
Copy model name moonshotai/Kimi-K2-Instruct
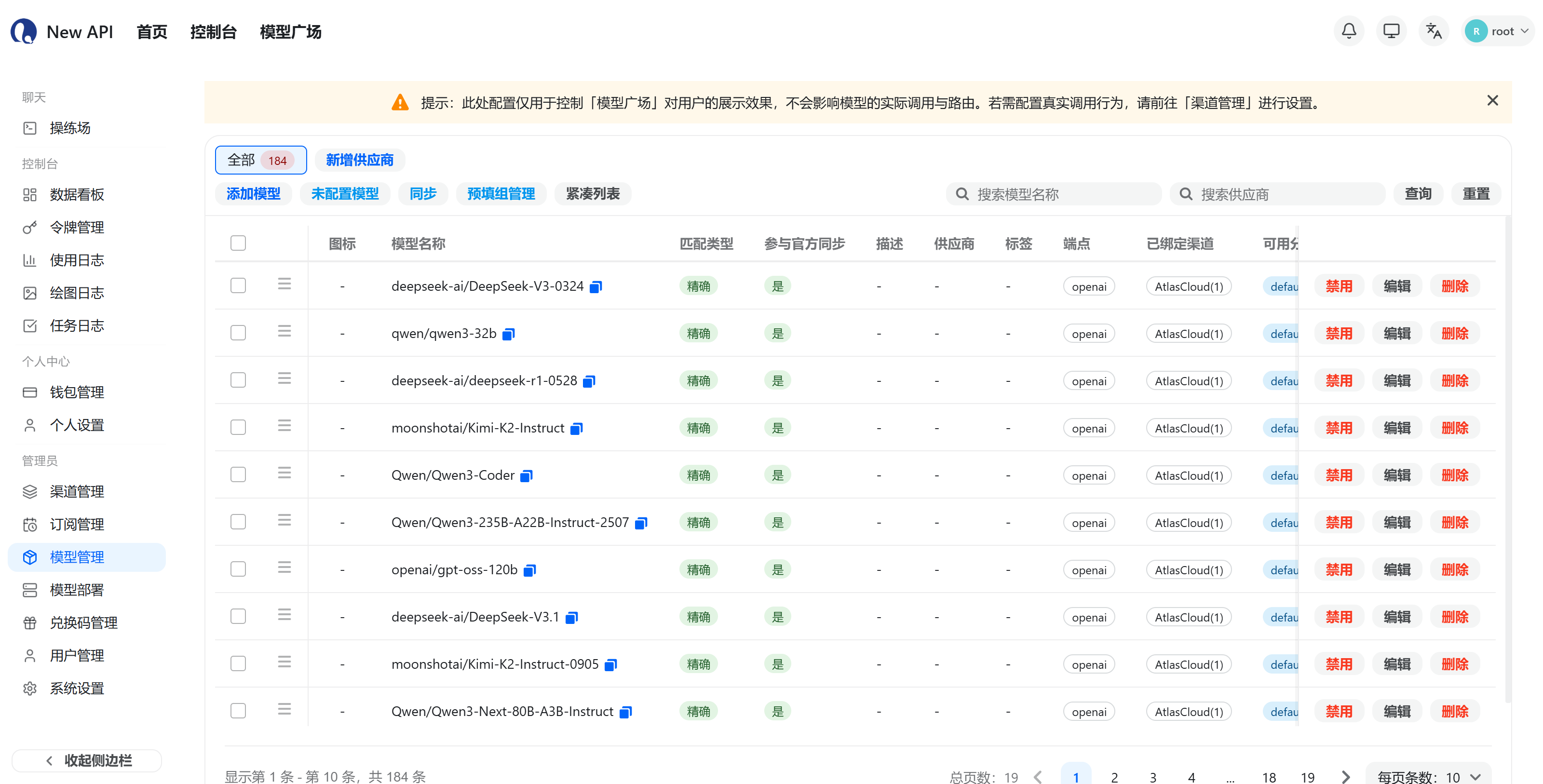point(576,429)
